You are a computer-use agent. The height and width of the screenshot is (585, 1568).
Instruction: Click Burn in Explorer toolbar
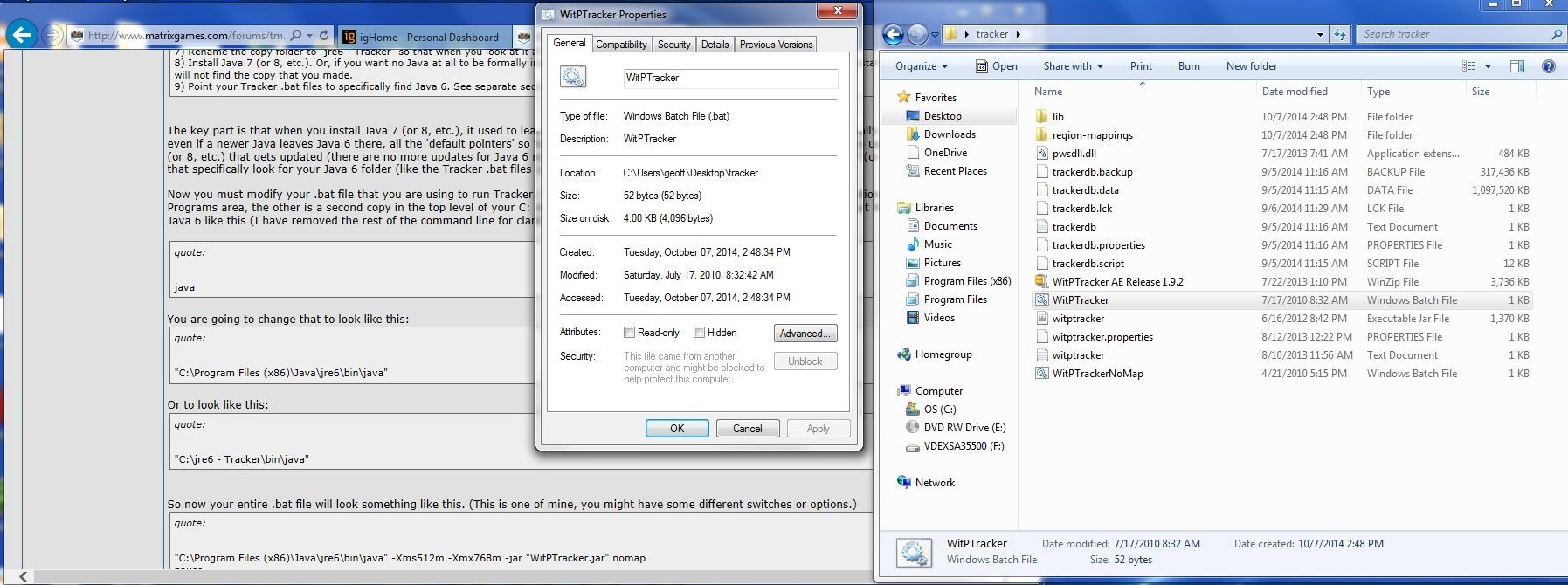pyautogui.click(x=1189, y=66)
